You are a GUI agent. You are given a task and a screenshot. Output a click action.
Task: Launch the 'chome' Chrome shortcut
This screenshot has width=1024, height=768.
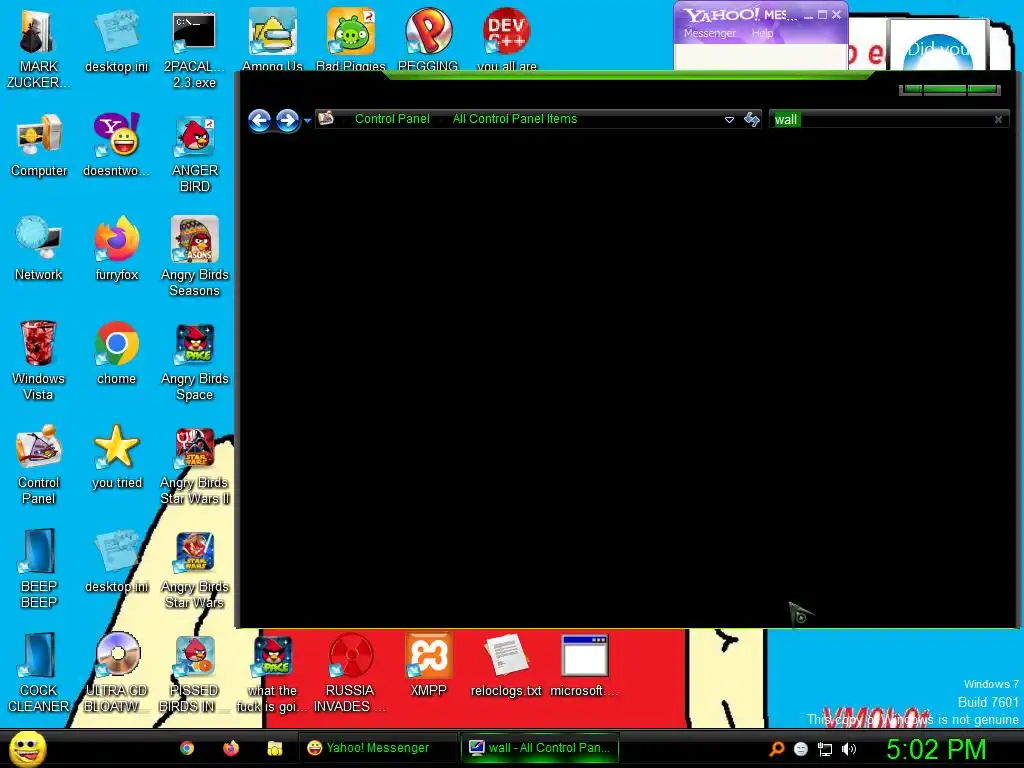point(116,353)
